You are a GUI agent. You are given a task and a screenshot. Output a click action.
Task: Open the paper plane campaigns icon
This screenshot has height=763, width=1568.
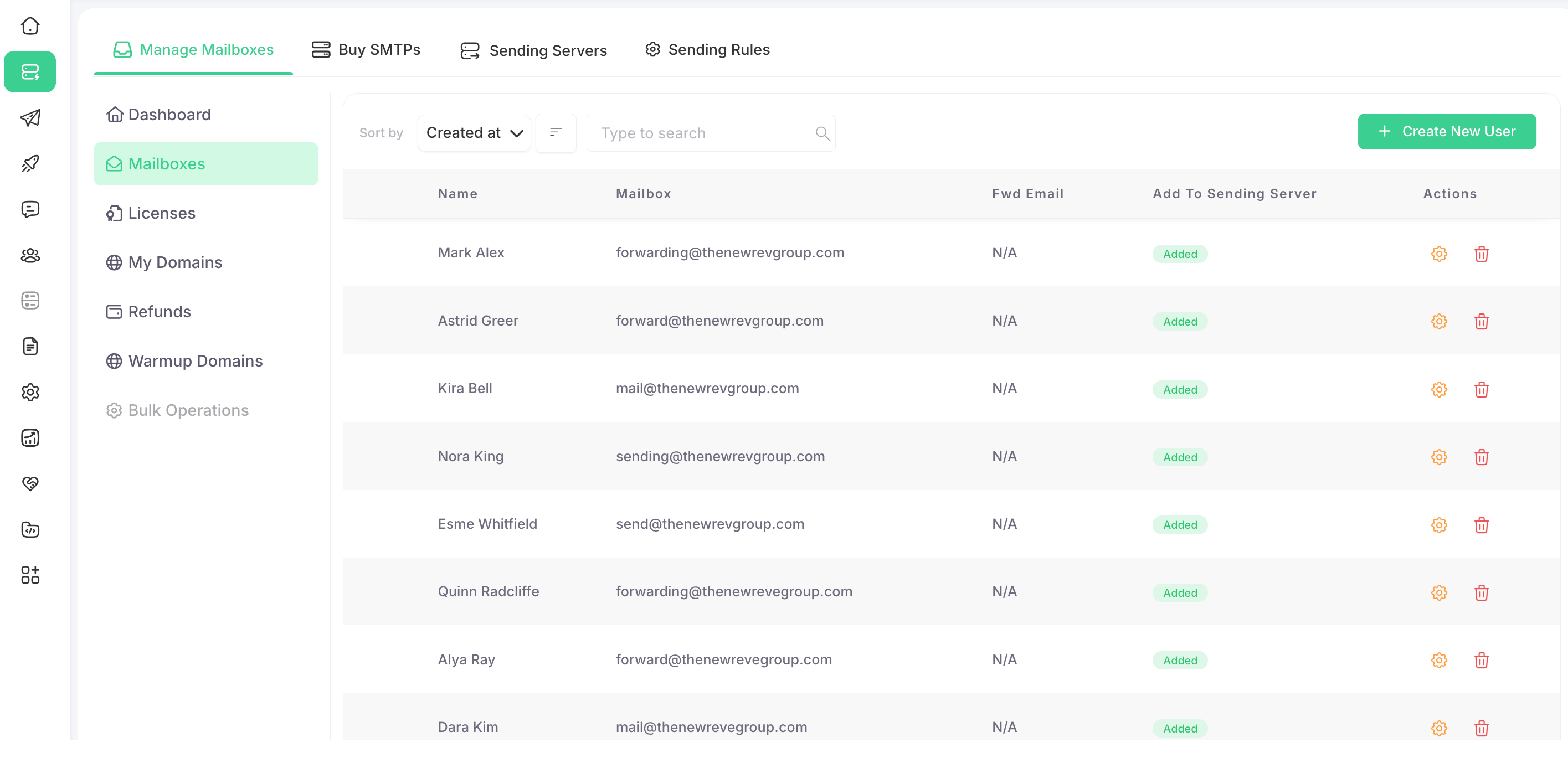point(30,117)
